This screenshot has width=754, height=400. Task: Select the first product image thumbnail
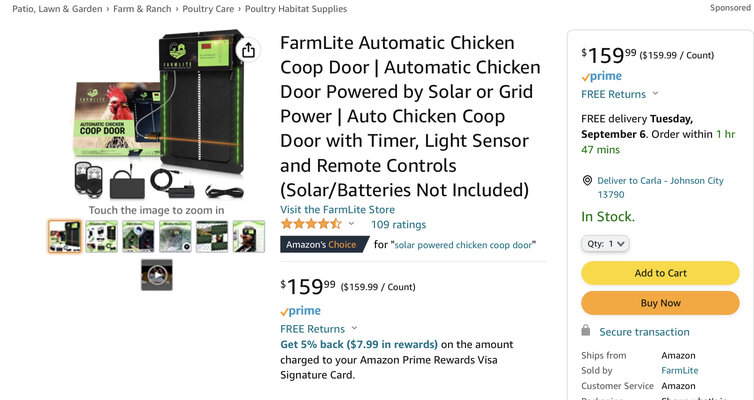coord(65,237)
